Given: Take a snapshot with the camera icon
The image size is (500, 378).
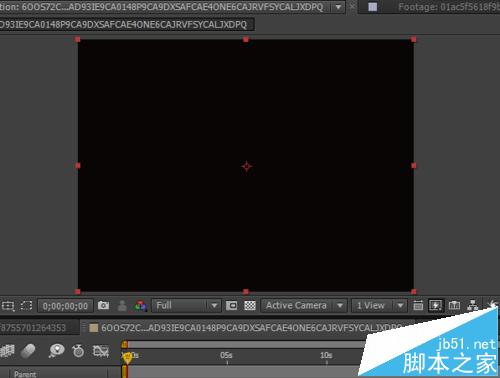Looking at the screenshot, I should click(103, 305).
